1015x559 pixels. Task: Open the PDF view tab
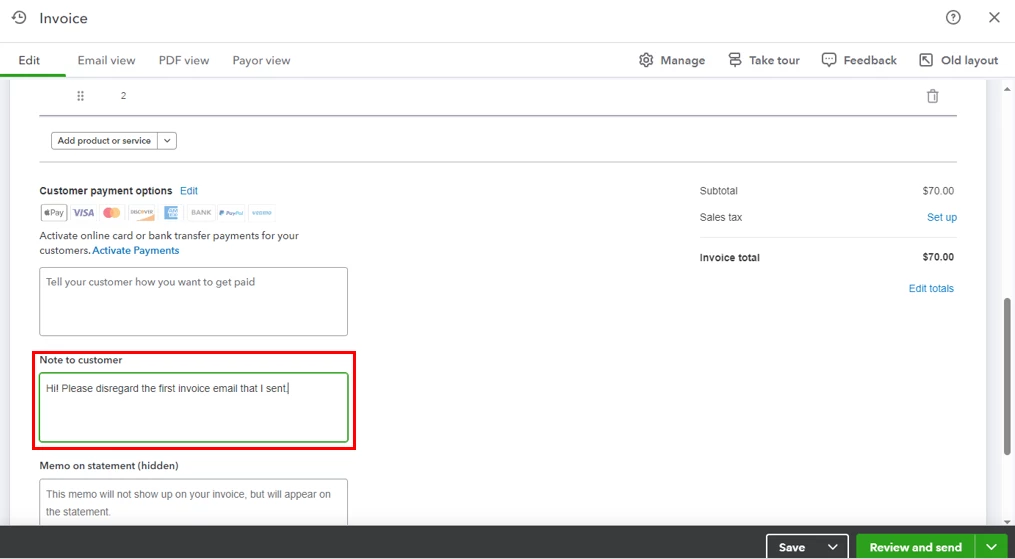click(x=184, y=60)
